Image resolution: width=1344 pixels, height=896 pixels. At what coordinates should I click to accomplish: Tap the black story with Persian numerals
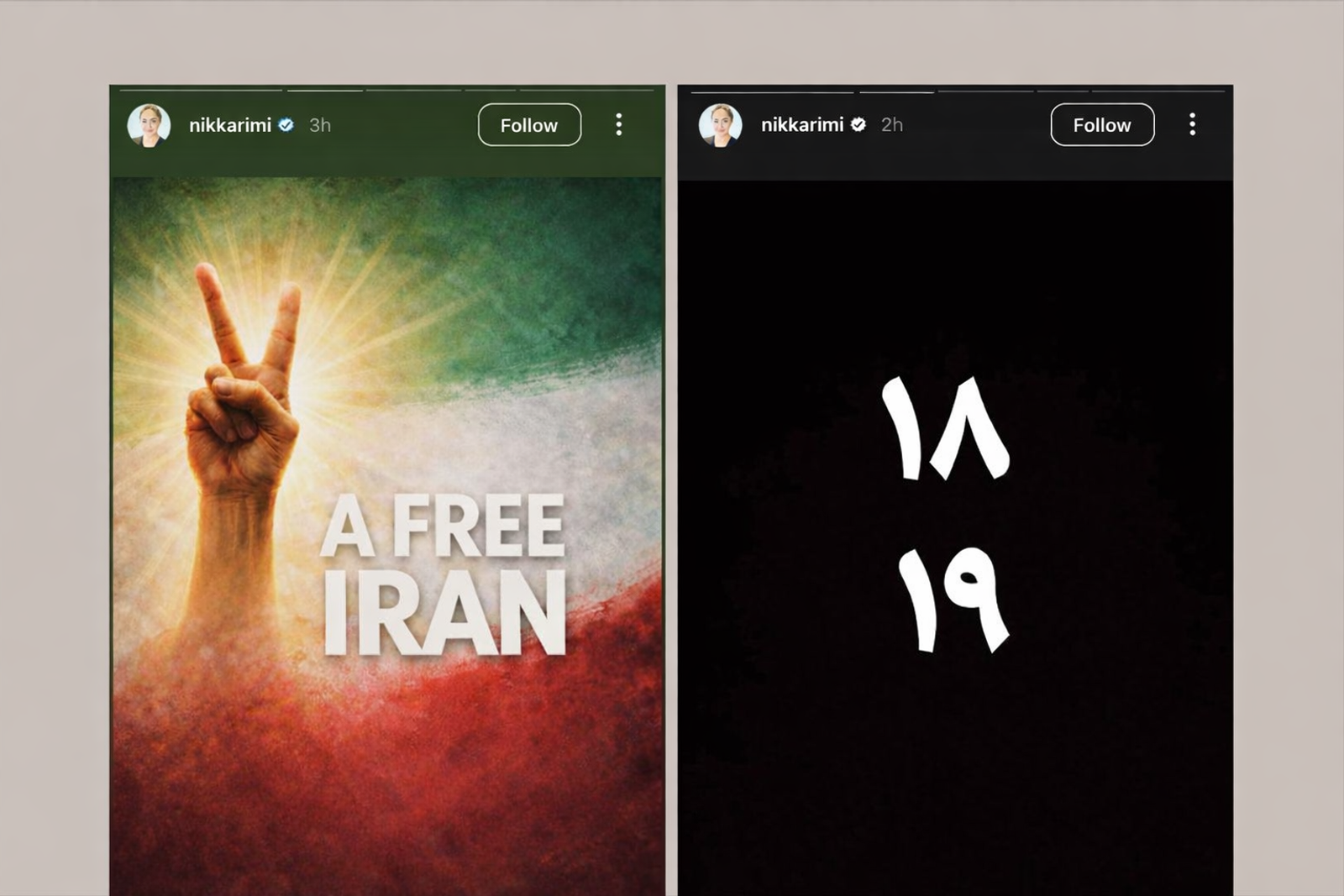(x=955, y=537)
